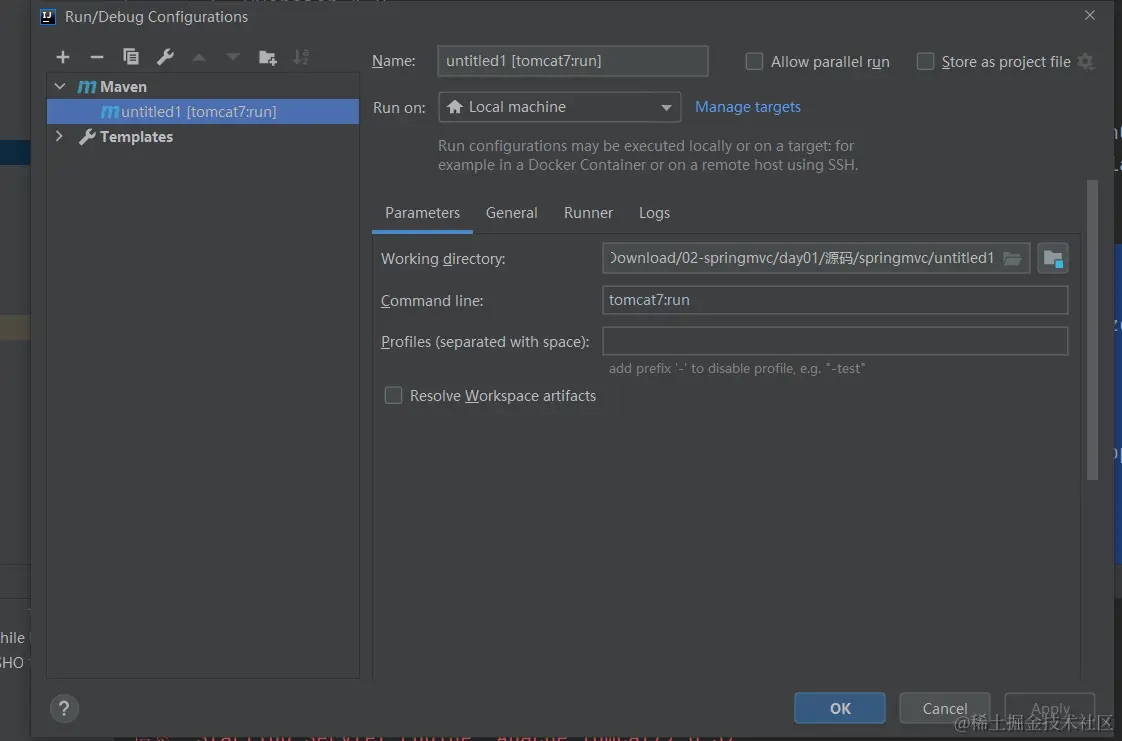The height and width of the screenshot is (741, 1122).
Task: Close the Run/Debug Configurations dialog
Action: pyautogui.click(x=1089, y=15)
